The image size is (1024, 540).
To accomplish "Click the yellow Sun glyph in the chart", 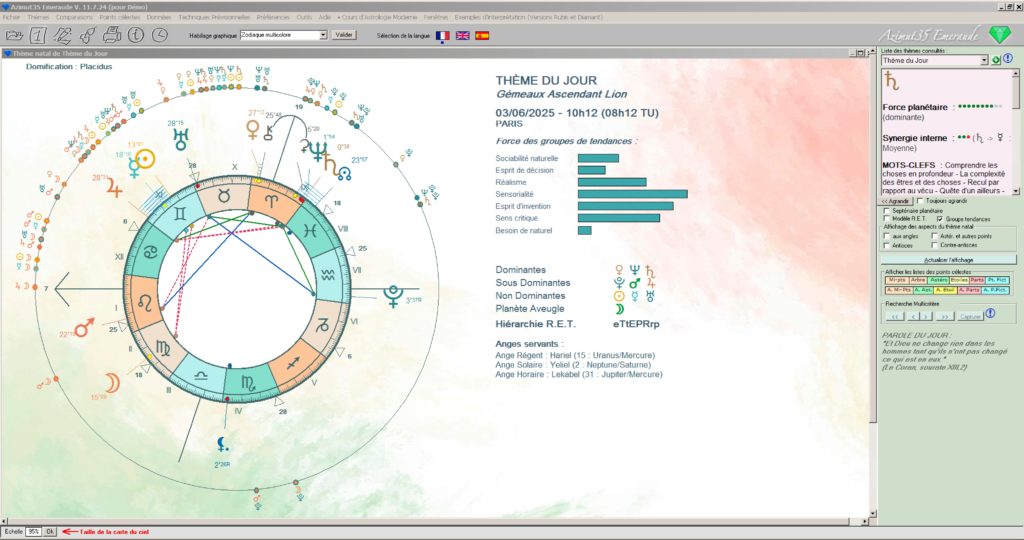I will point(144,159).
